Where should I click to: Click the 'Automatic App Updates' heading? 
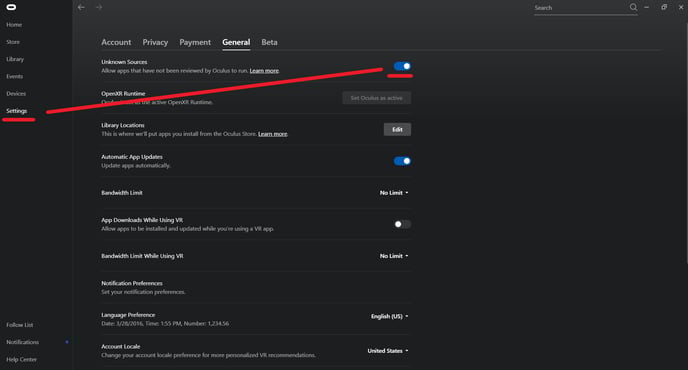click(x=132, y=157)
